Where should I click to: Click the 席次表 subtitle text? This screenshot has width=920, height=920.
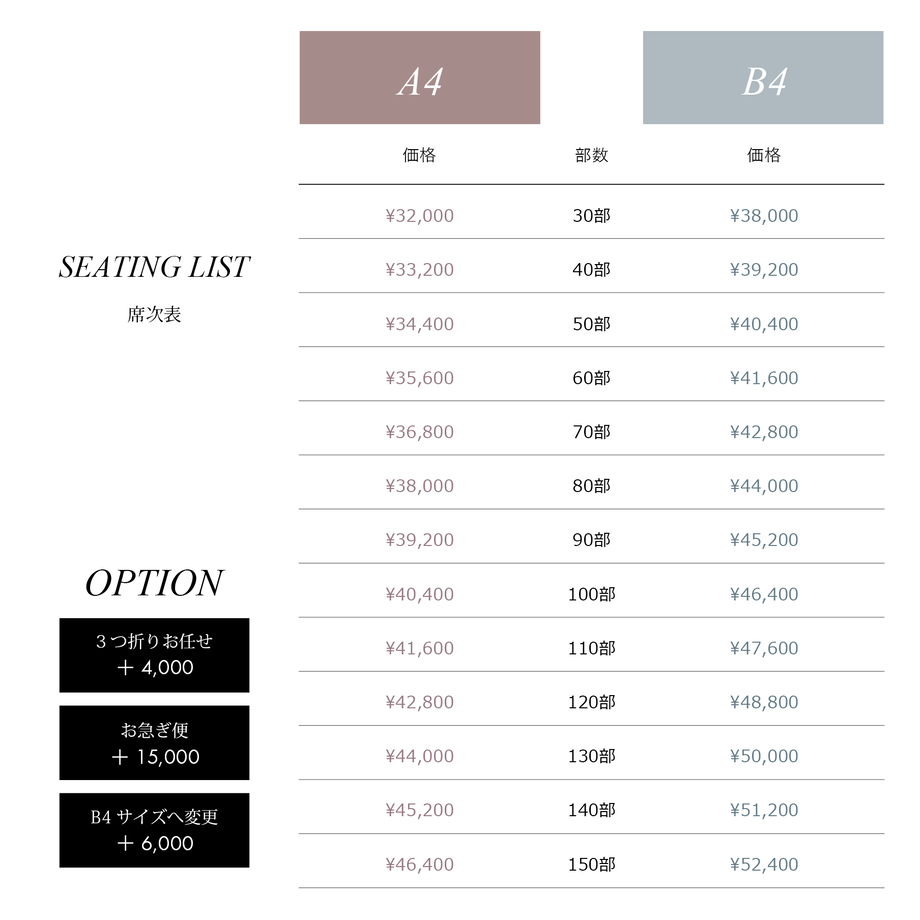click(x=154, y=314)
